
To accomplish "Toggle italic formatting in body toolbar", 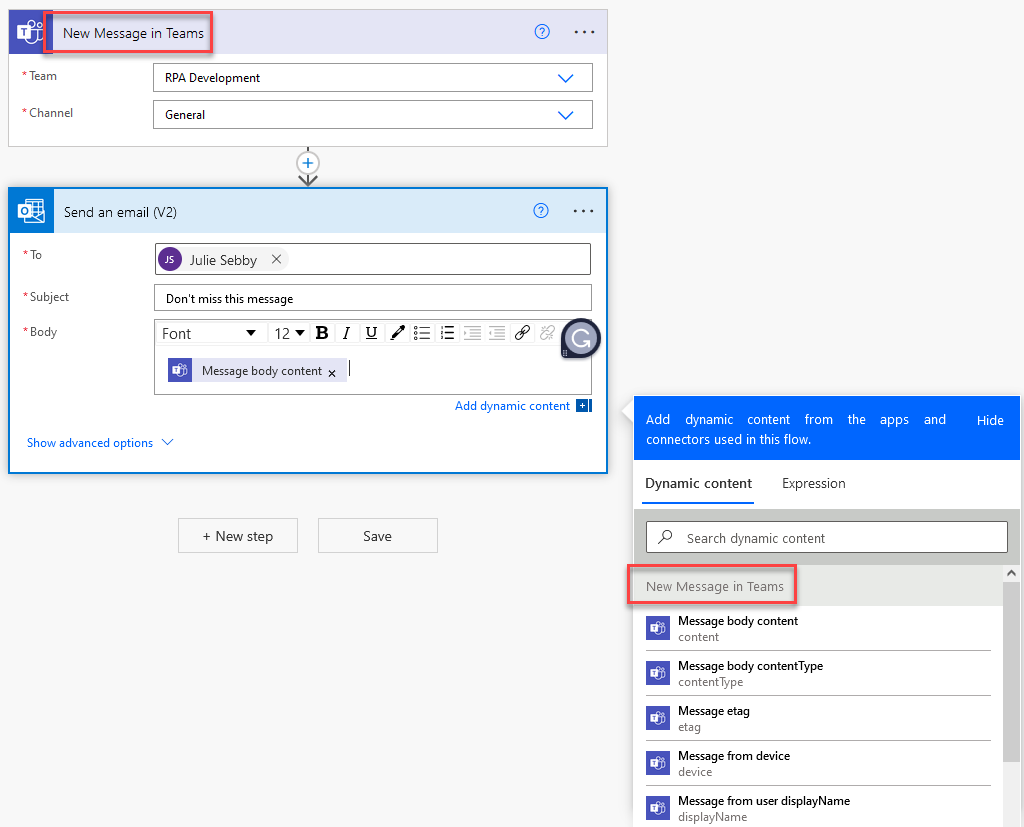I will pos(346,333).
